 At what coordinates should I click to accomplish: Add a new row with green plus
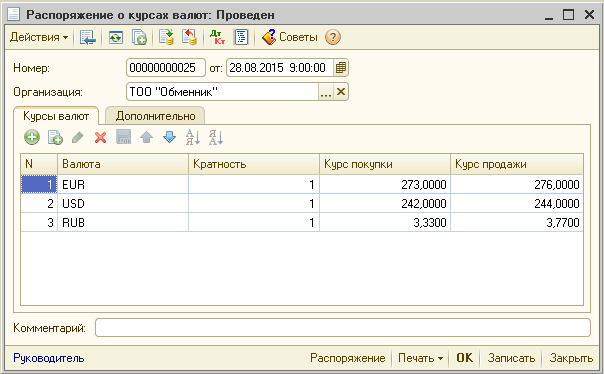32,137
